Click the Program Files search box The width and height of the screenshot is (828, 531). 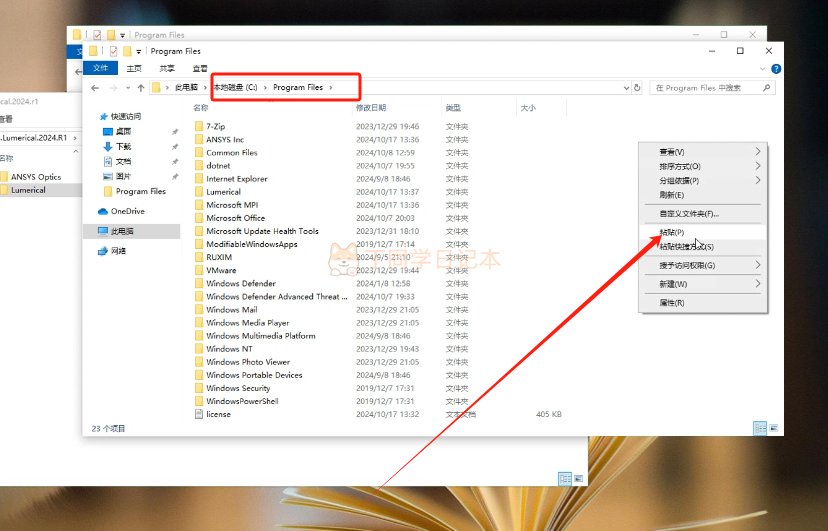710,88
